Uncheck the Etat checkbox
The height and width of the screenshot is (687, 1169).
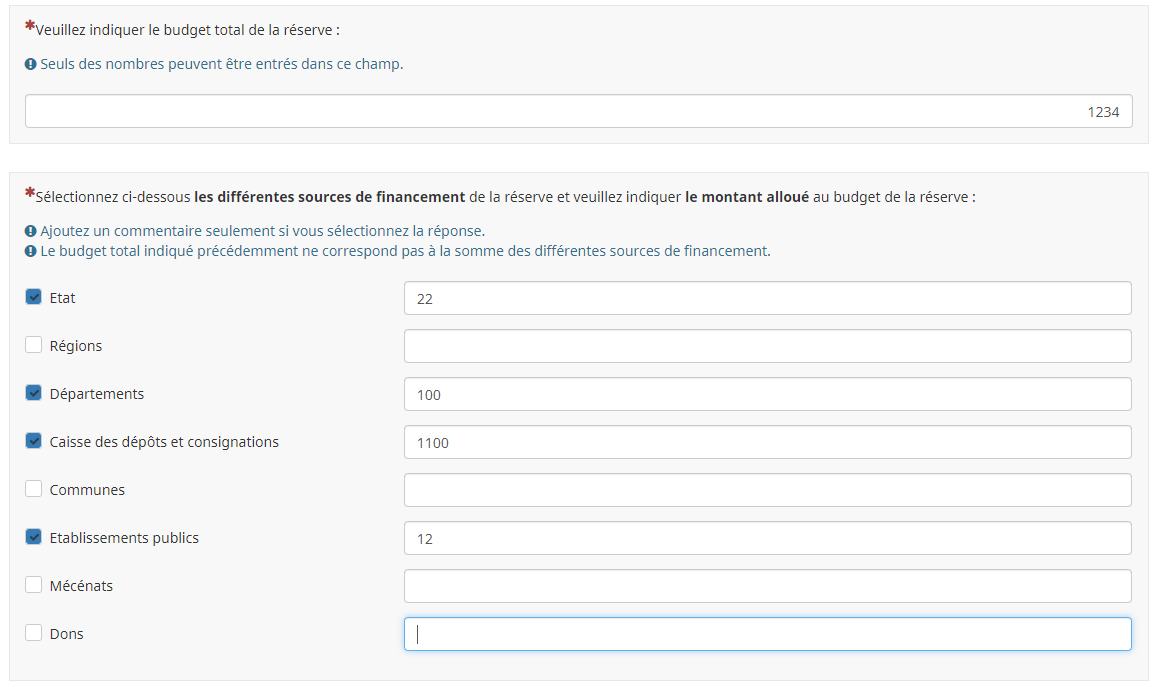point(34,297)
